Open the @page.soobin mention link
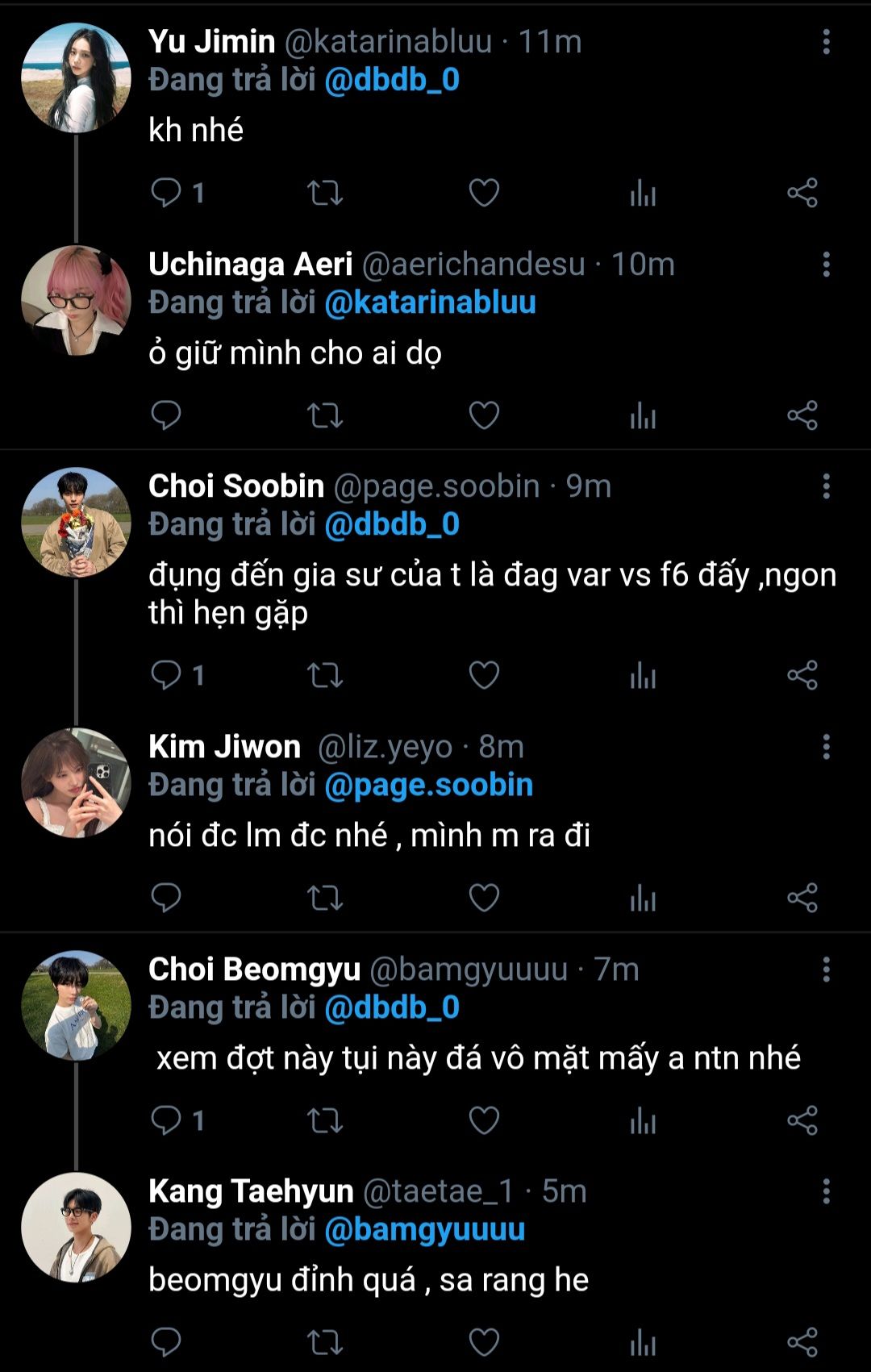871x1372 pixels. (428, 785)
